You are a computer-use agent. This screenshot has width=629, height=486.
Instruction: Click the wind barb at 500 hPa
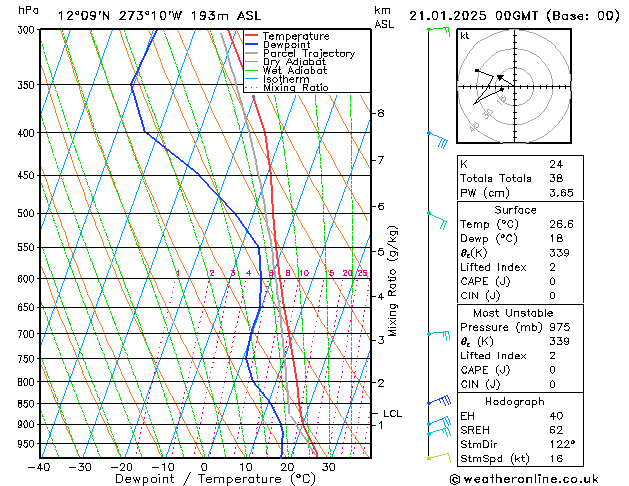437,220
